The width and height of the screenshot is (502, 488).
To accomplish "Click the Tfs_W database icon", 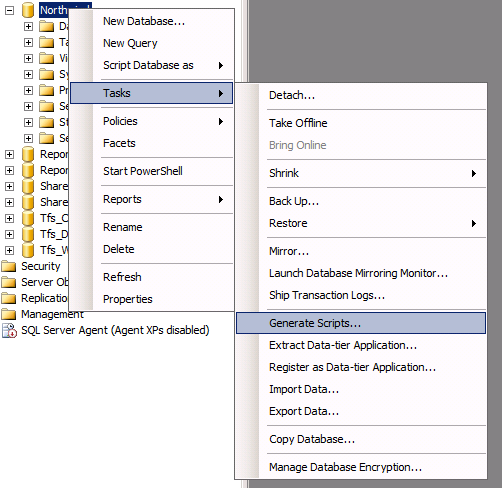I will click(x=28, y=250).
